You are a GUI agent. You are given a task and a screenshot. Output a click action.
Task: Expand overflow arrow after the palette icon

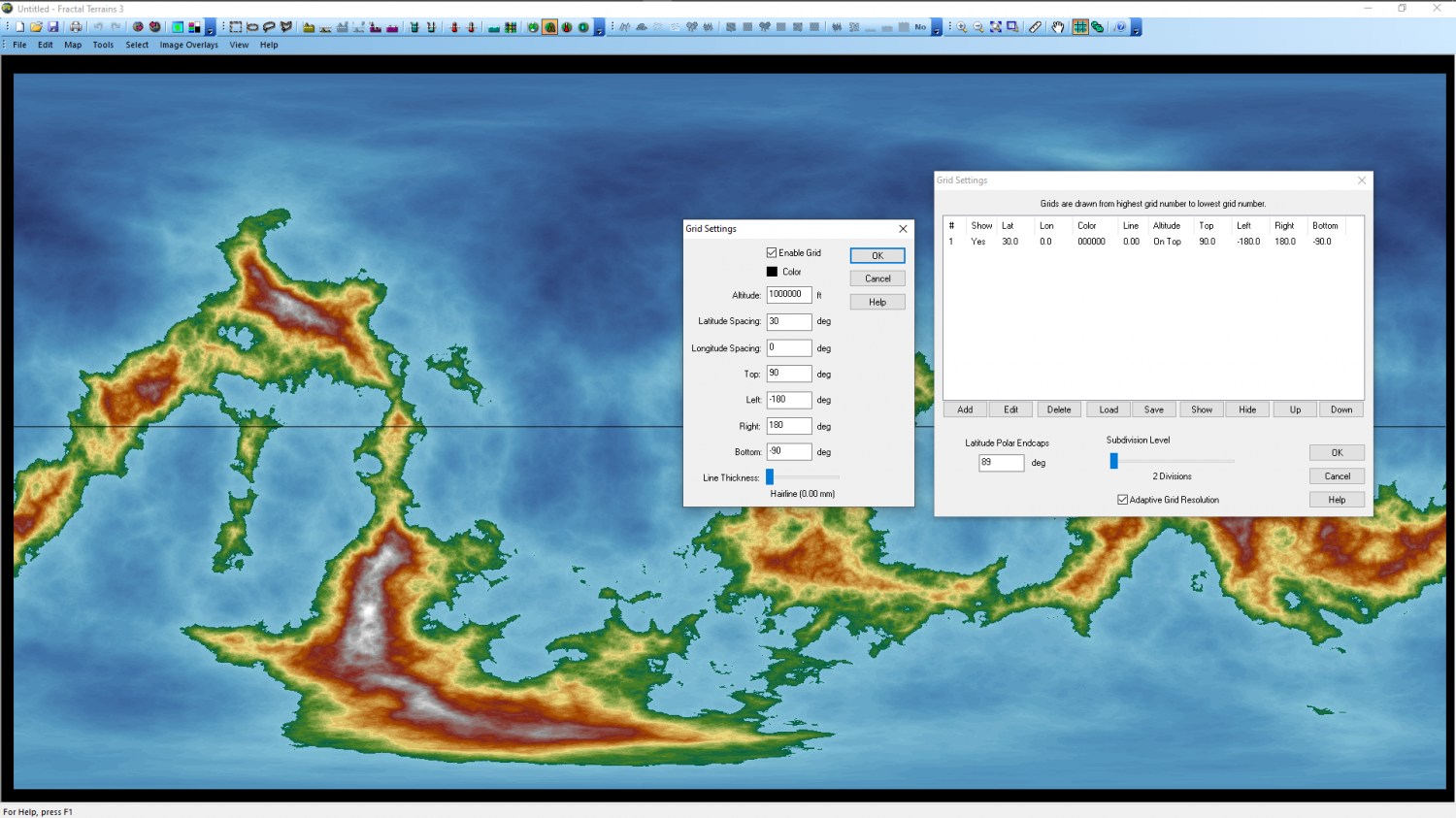211,28
